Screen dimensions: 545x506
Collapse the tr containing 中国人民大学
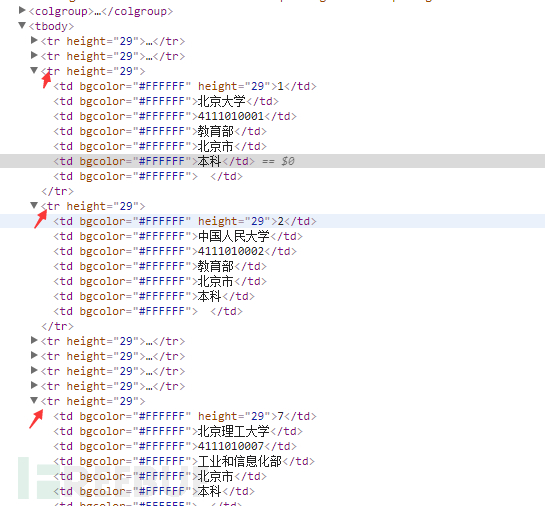(34, 205)
